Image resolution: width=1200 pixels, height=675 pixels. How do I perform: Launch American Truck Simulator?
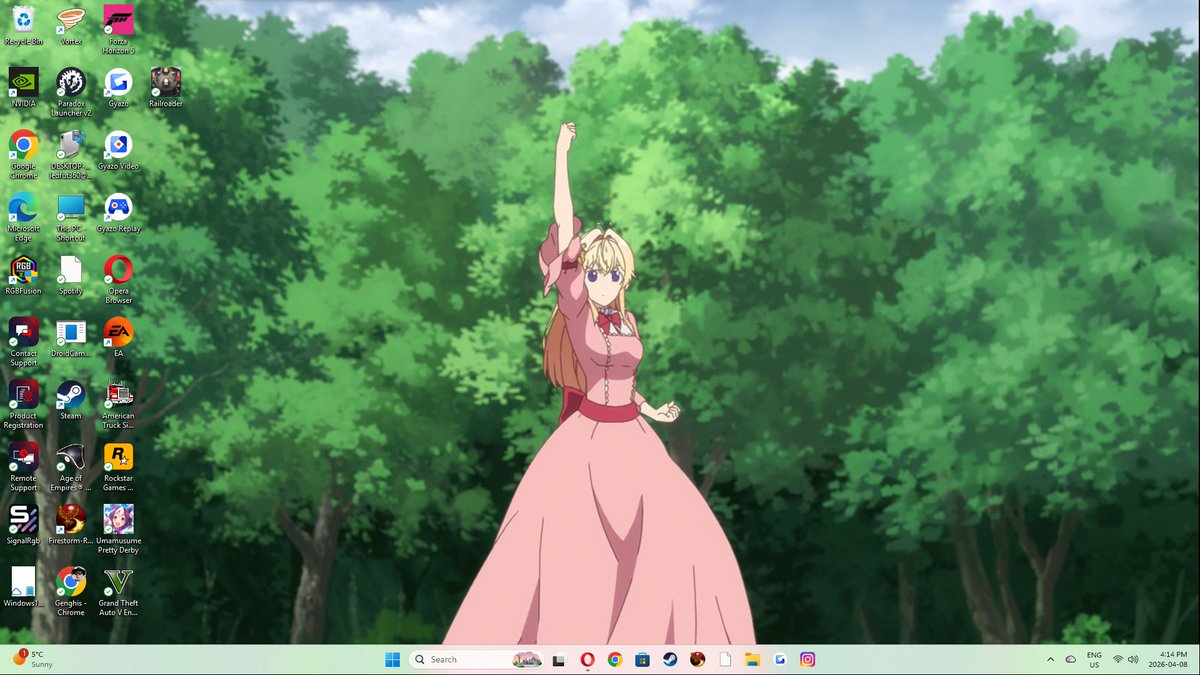click(x=119, y=397)
